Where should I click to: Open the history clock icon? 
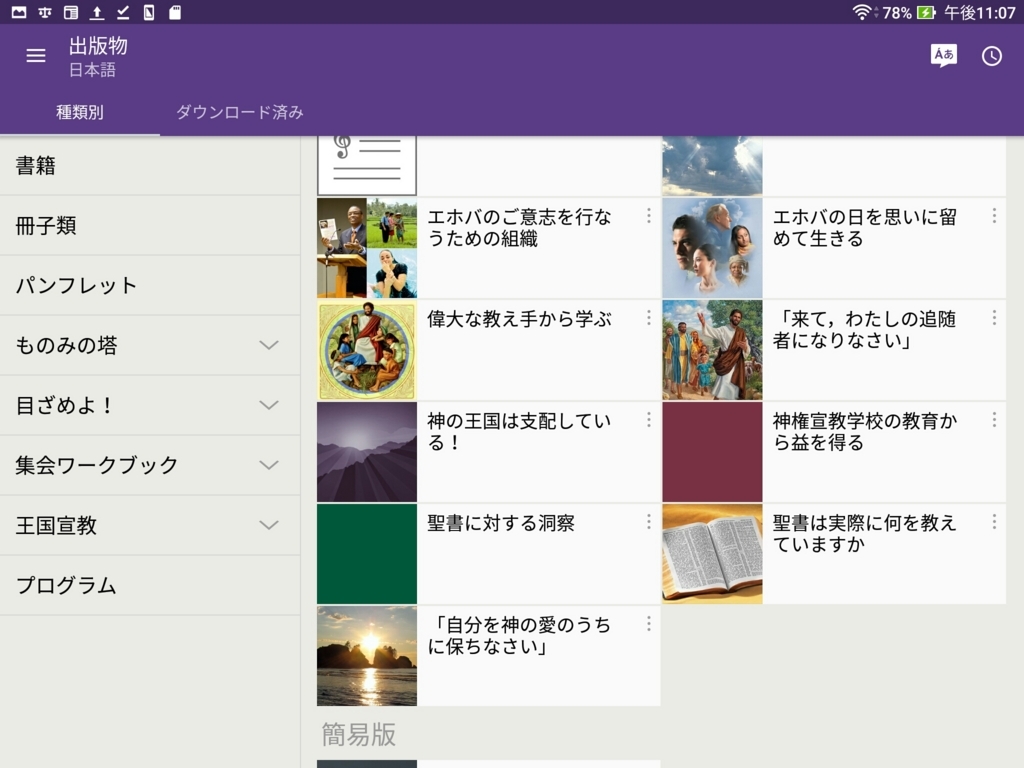pyautogui.click(x=991, y=56)
